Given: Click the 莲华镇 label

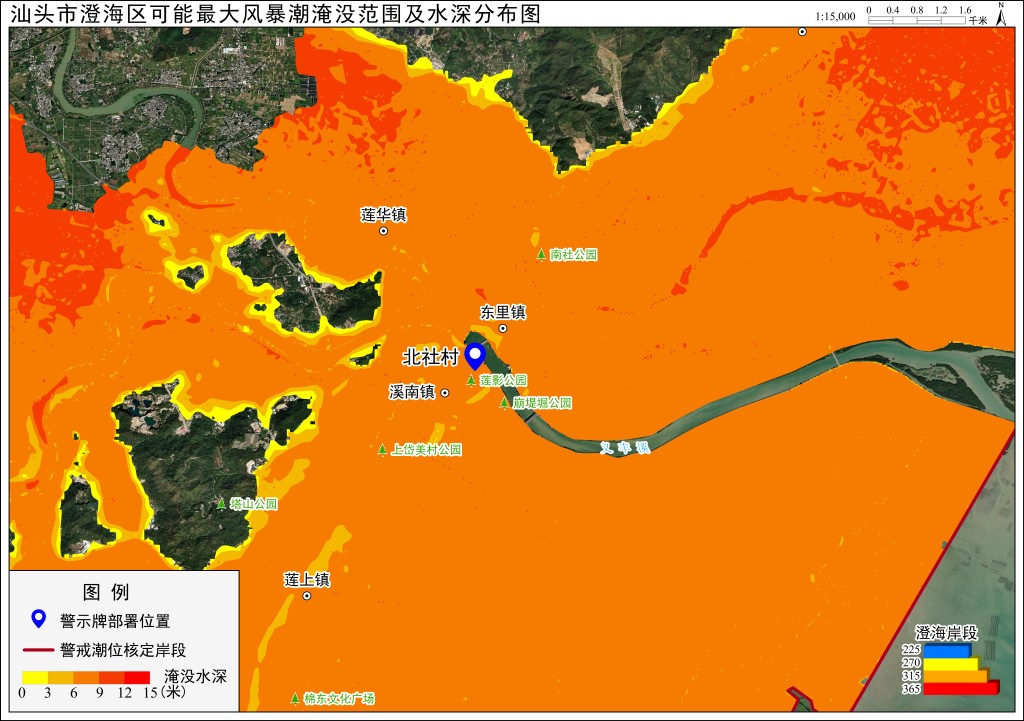Looking at the screenshot, I should point(383,215).
